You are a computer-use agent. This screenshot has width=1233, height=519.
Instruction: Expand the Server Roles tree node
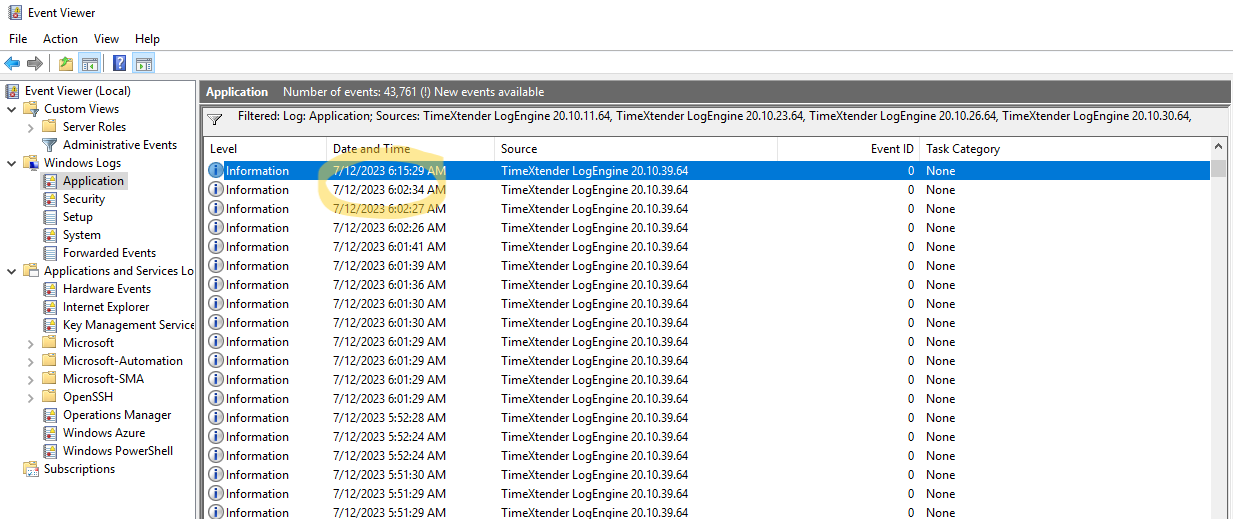[x=31, y=127]
